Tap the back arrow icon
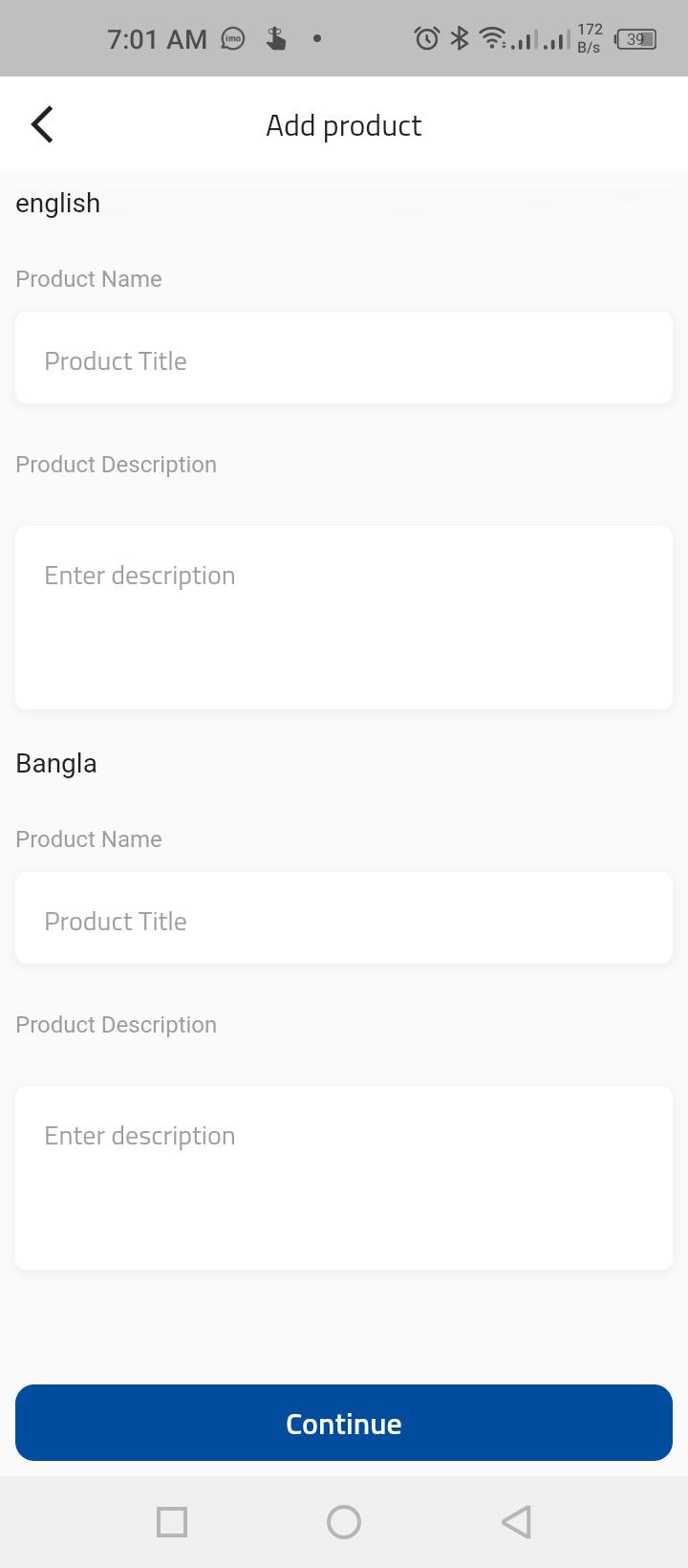The height and width of the screenshot is (1568, 688). coord(42,124)
